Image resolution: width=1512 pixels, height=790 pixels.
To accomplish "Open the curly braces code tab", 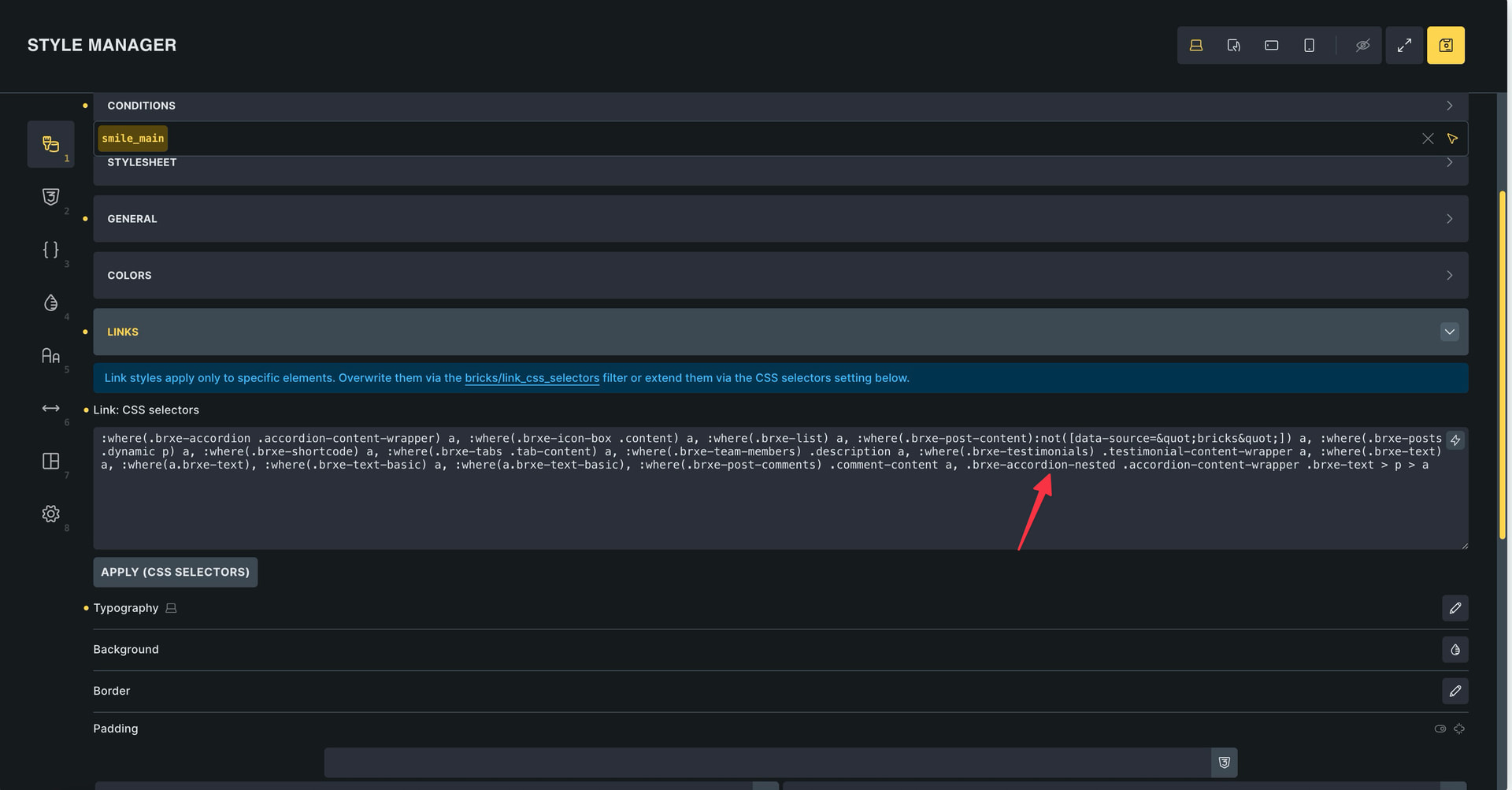I will pos(50,250).
